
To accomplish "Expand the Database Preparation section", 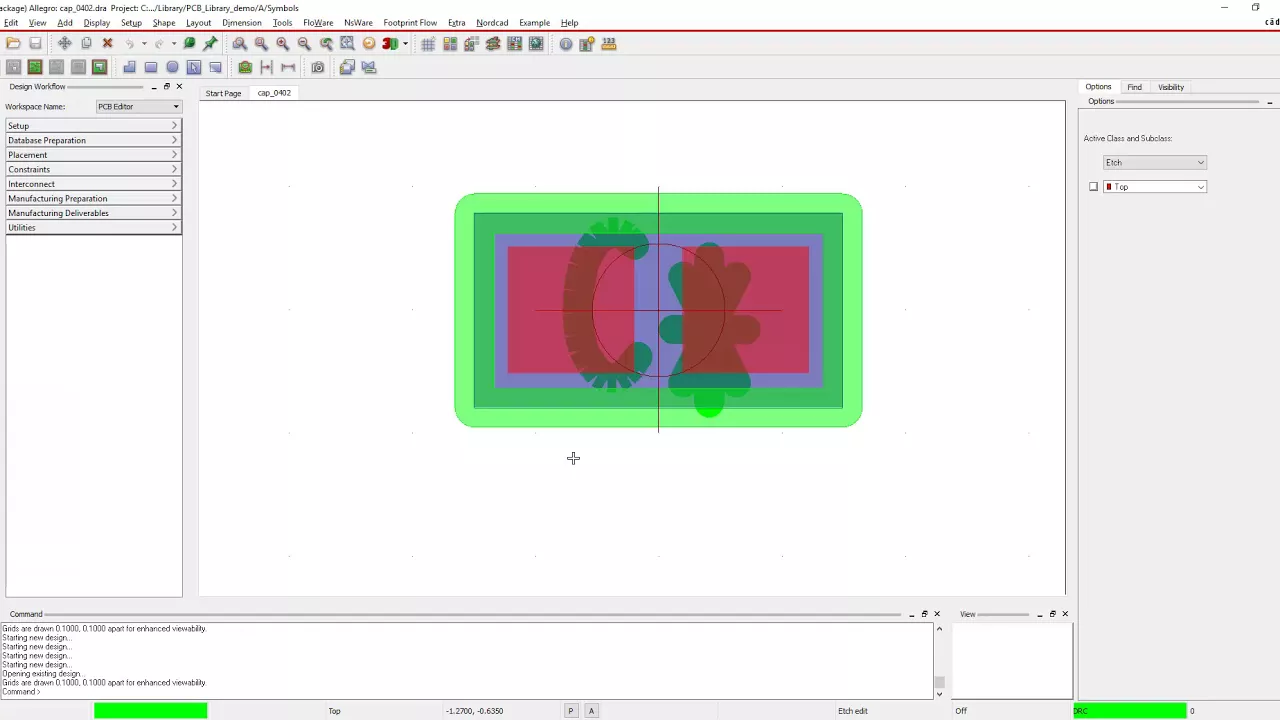I will pyautogui.click(x=93, y=140).
